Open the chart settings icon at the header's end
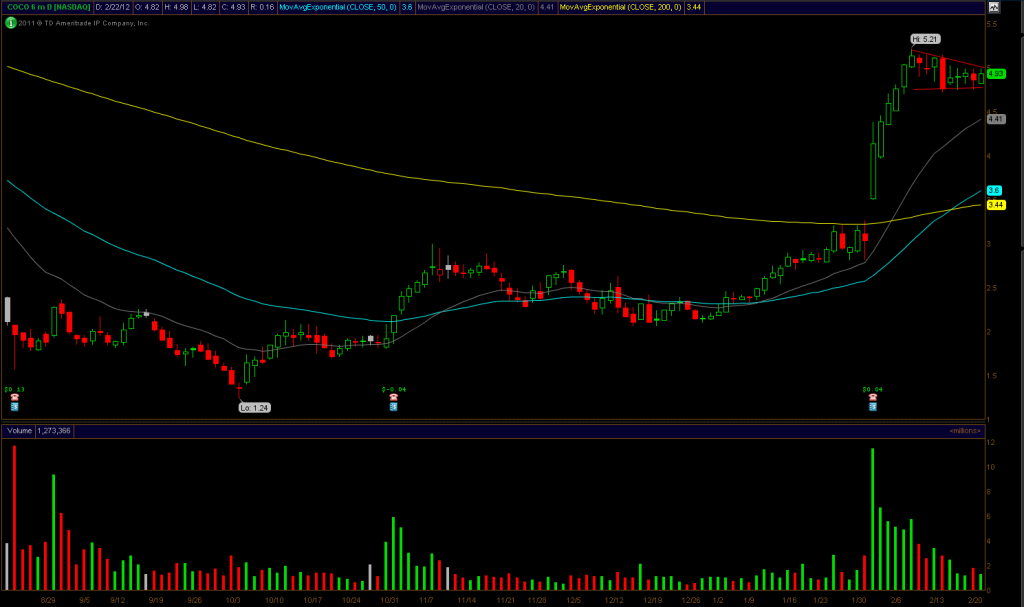Screen dimensions: 1024x607 tap(993, 7)
